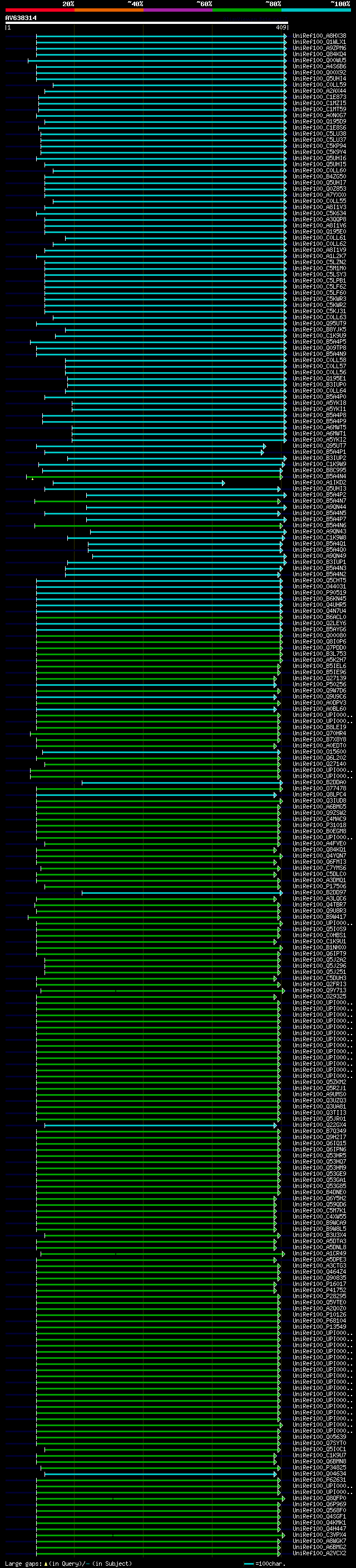Select the UniRef100_A1IKD2 label

click(319, 483)
